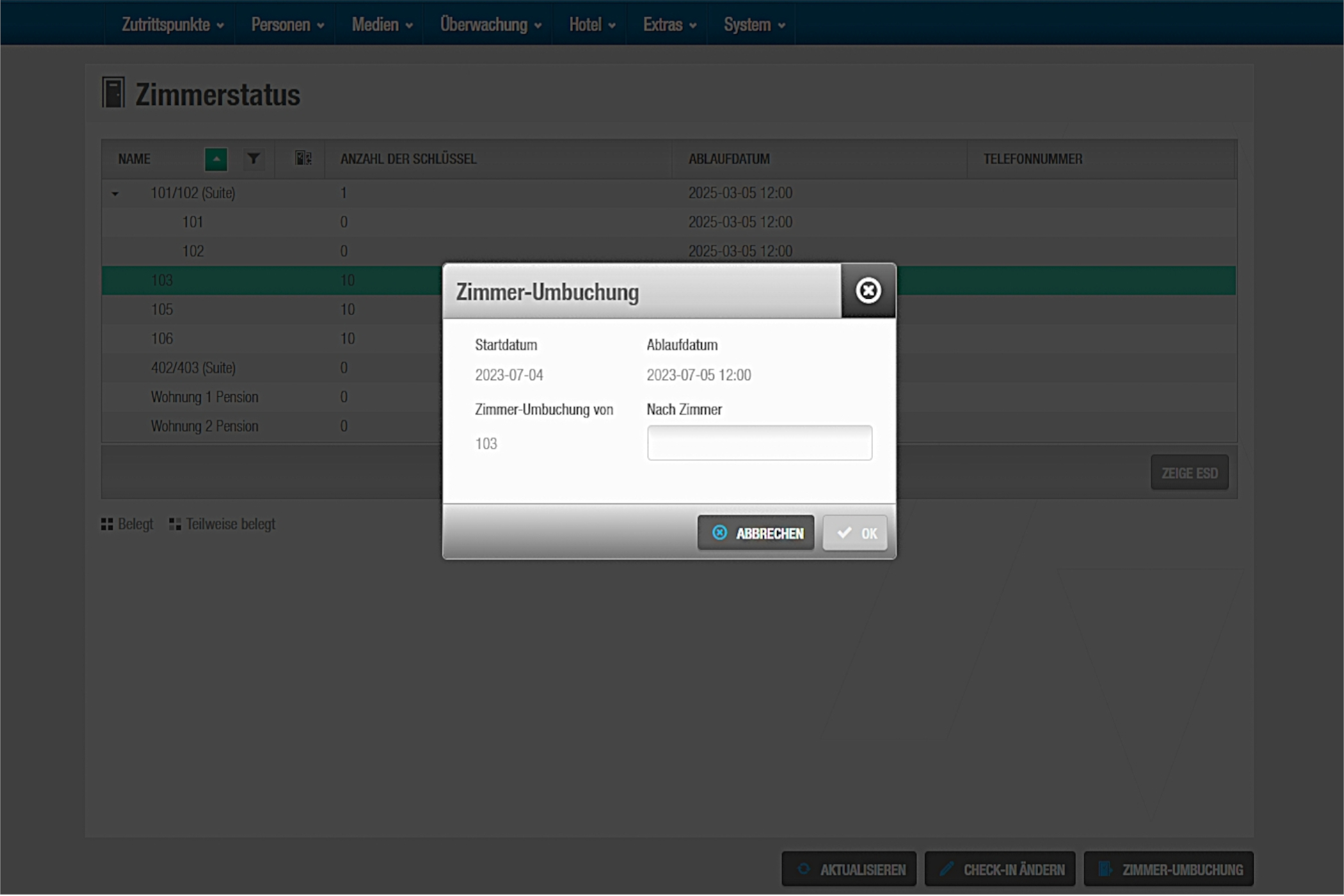The width and height of the screenshot is (1344, 896).
Task: Click the Teilweise belegt legend icon
Action: click(175, 524)
